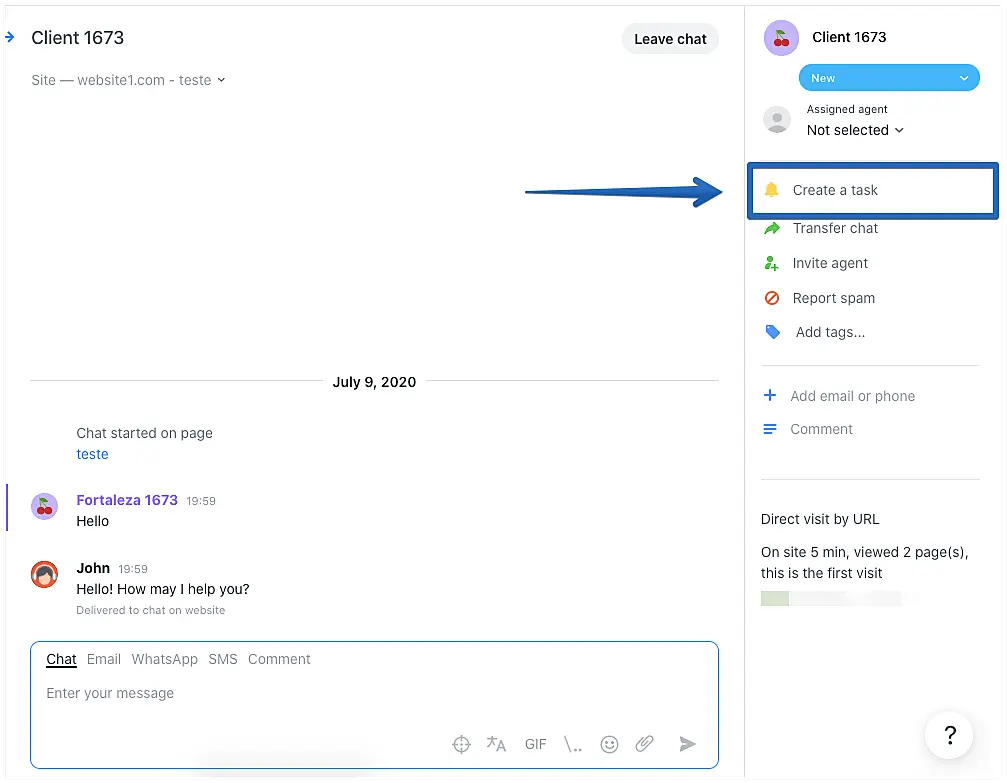Select the Email channel tab
Viewport: 1007px width, 783px height.
tap(104, 659)
